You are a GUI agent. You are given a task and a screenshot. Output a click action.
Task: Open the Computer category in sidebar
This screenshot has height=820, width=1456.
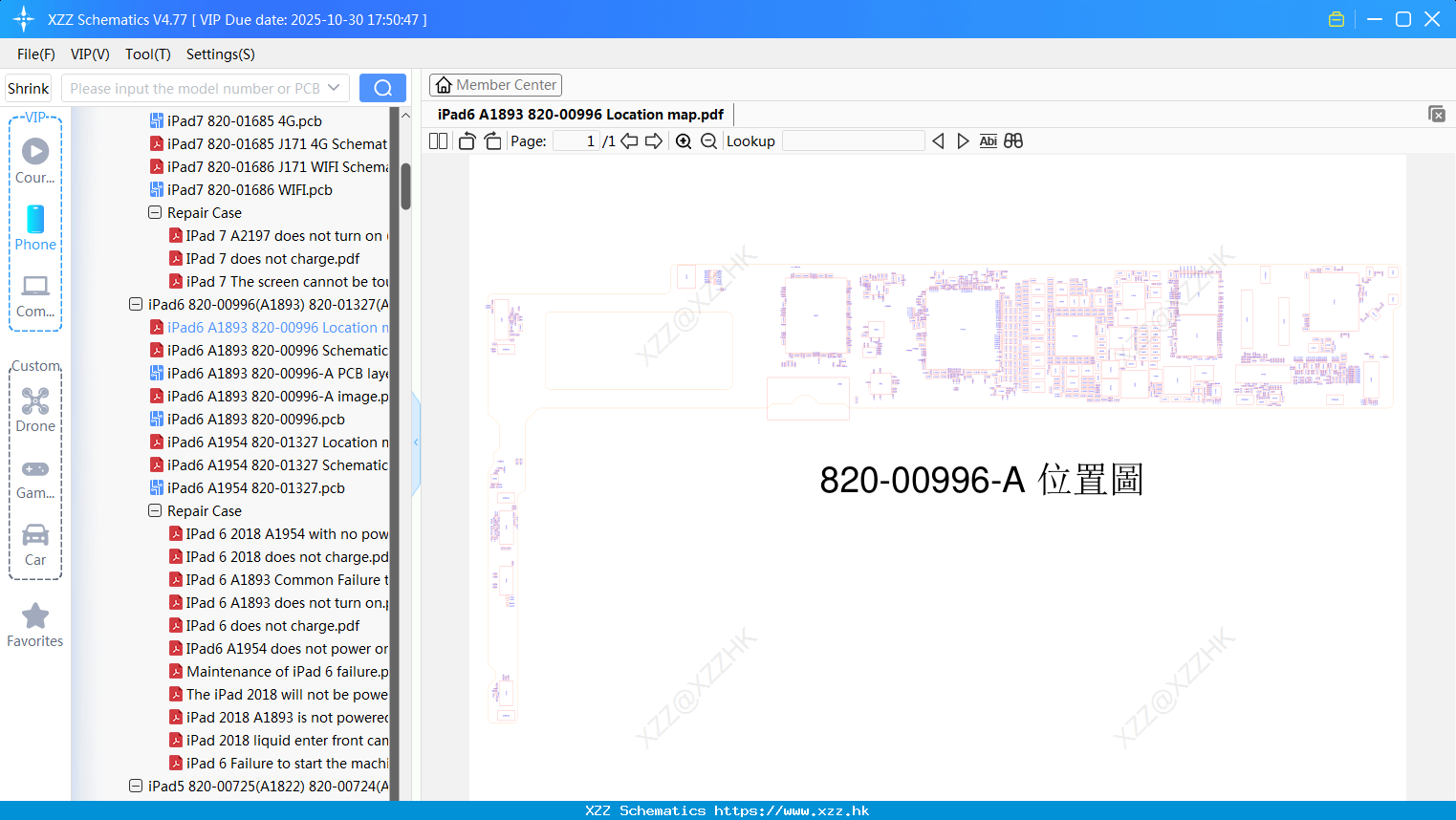pyautogui.click(x=35, y=295)
